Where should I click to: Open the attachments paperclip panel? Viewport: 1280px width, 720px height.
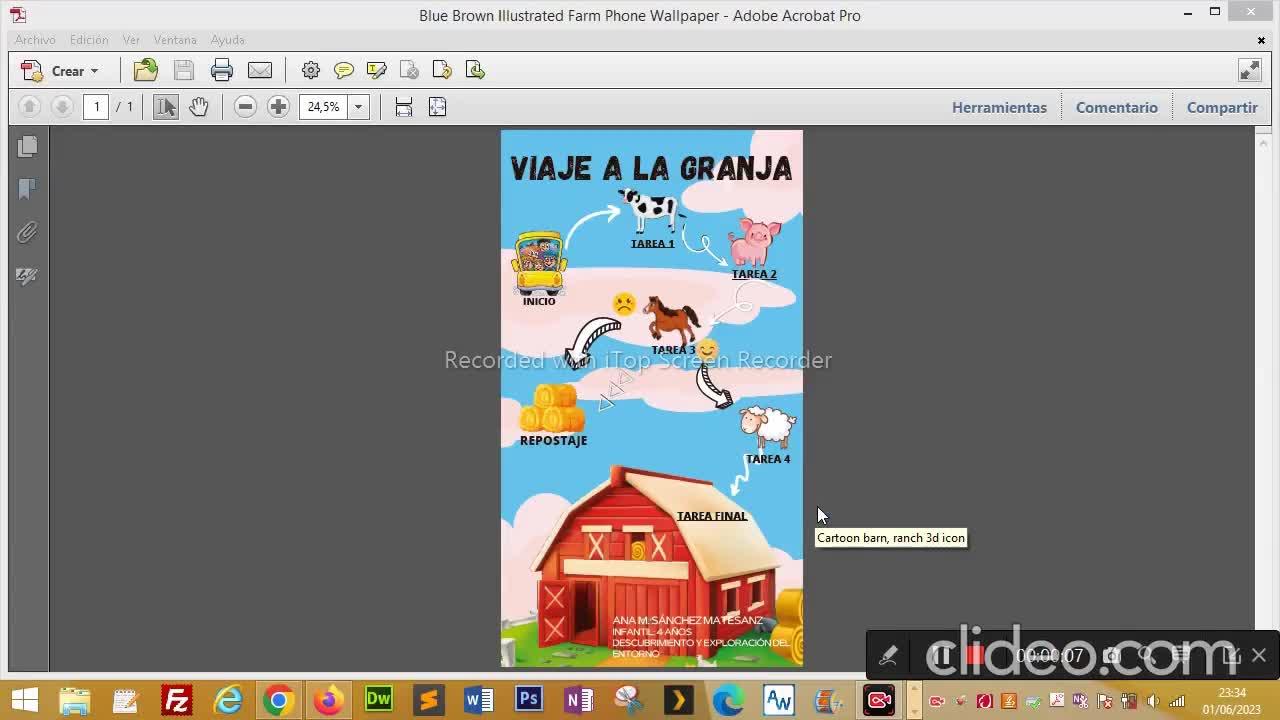coord(27,233)
